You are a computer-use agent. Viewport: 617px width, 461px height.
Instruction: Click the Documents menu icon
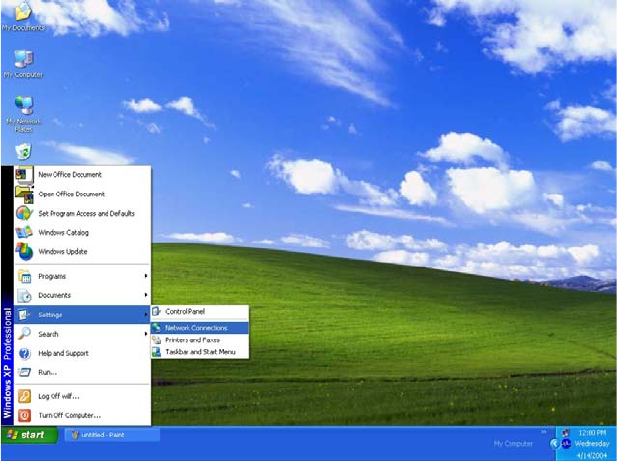coord(24,295)
